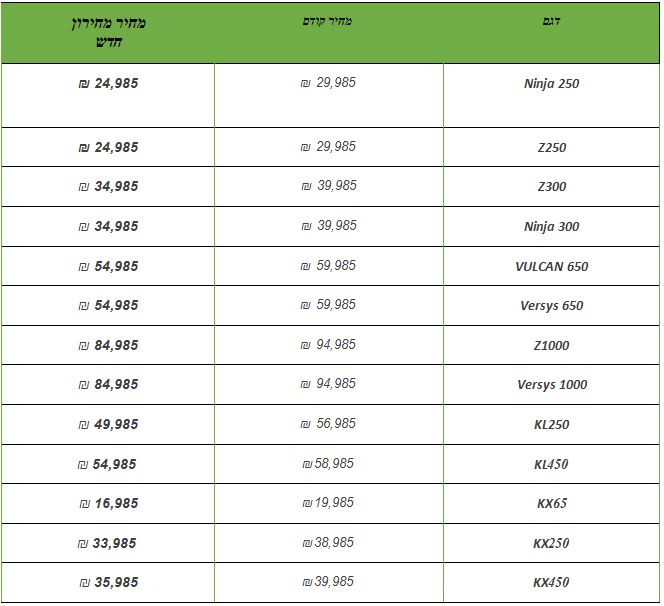Screen dimensions: 664x606
Task: Click the דגם column header
Action: coord(551,21)
